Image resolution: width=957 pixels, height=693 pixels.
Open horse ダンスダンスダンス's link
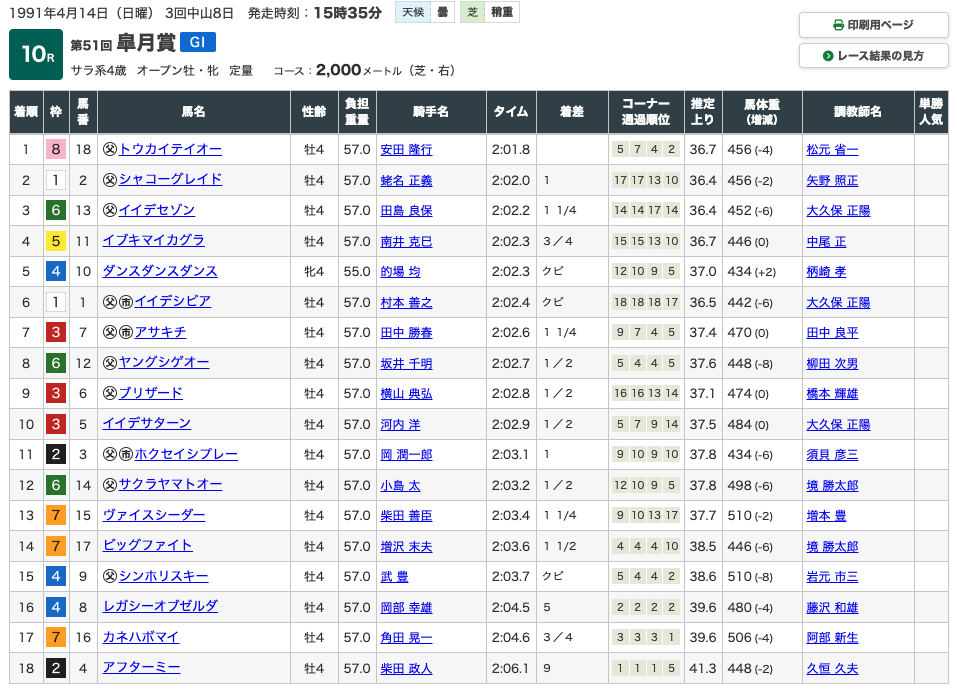click(160, 271)
